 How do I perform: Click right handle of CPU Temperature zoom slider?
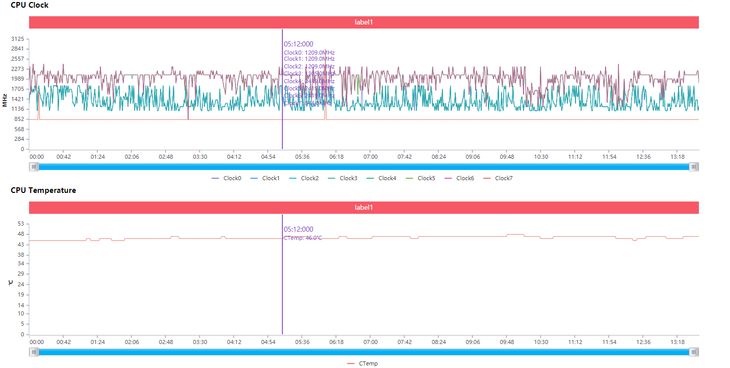pos(694,352)
